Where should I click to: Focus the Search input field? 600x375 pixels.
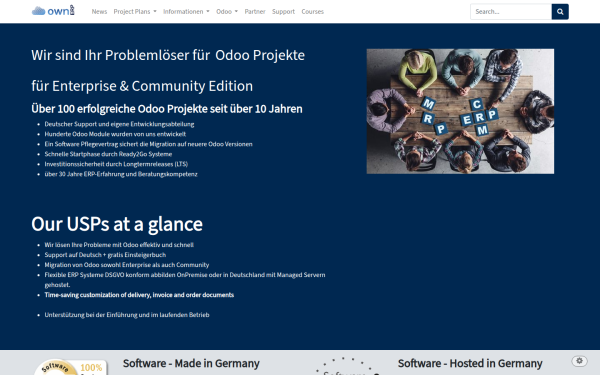511,11
